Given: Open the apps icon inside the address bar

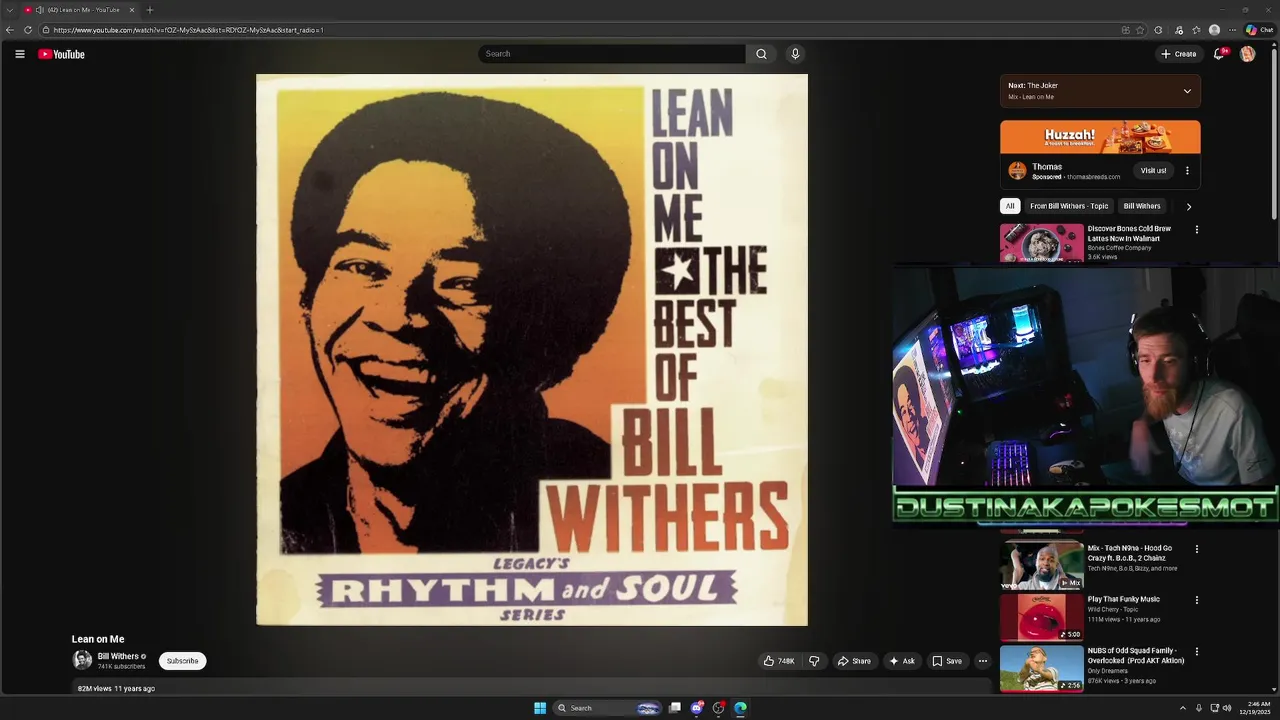Looking at the screenshot, I should [x=1125, y=30].
